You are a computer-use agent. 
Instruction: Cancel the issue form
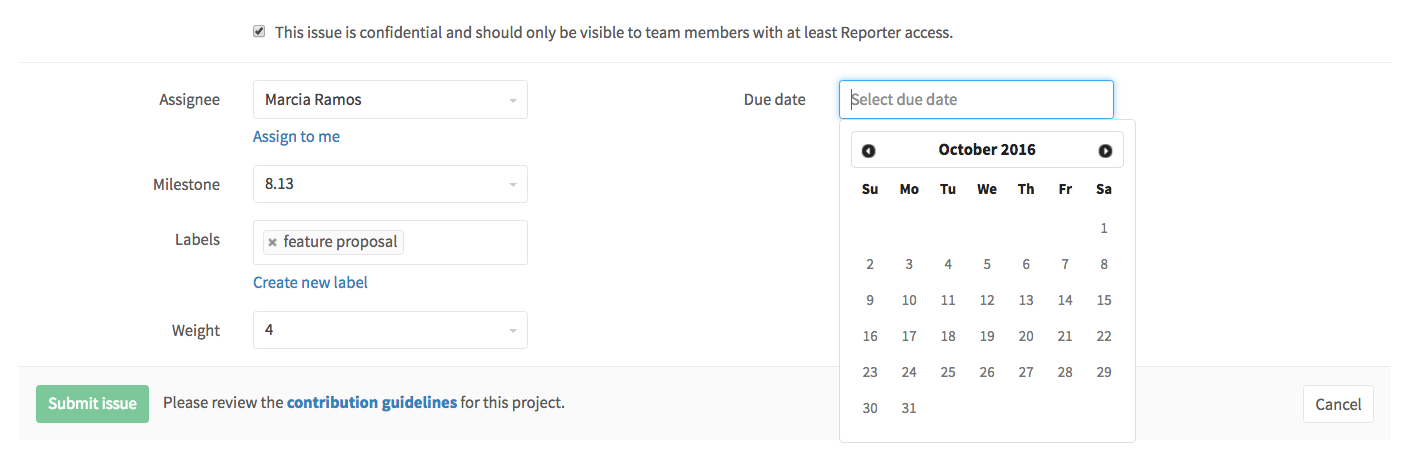(x=1338, y=405)
